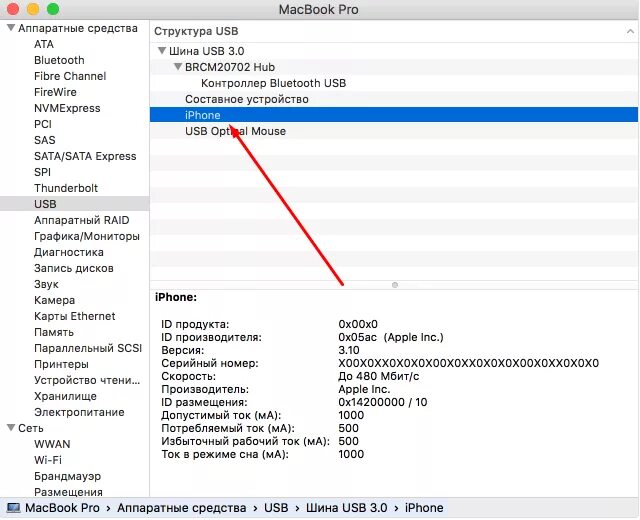Select Память in the sidebar
The height and width of the screenshot is (520, 640).
(53, 332)
